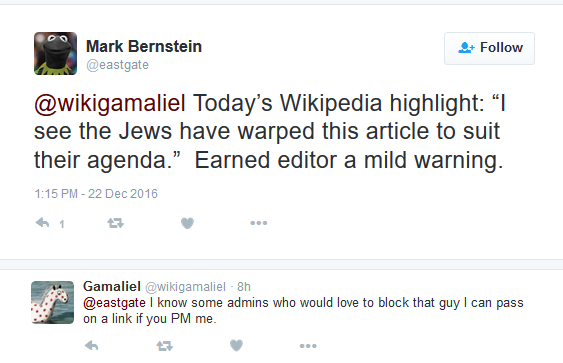Screen dimensions: 563x363
Task: Open more options on Mark Bernstein's tweet
Action: [259, 223]
